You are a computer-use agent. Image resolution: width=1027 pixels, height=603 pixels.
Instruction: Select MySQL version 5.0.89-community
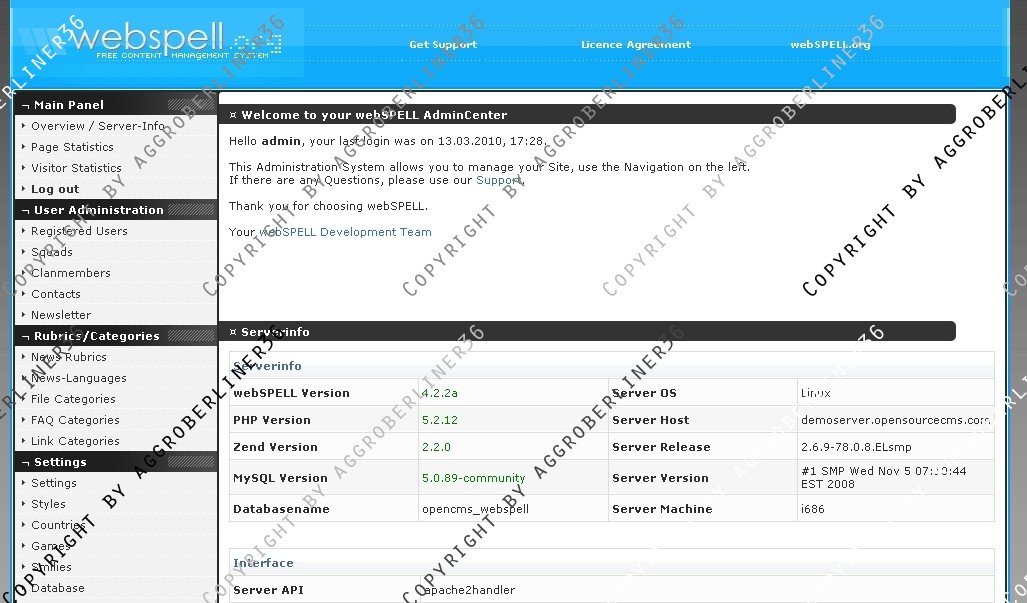pos(474,478)
